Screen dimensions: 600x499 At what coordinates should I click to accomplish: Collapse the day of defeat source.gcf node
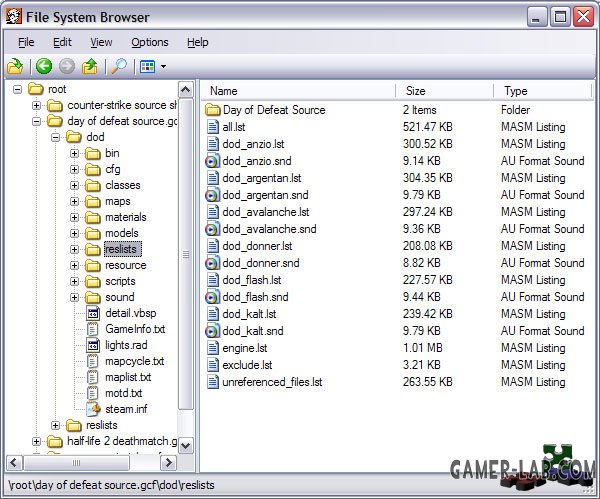(36, 121)
